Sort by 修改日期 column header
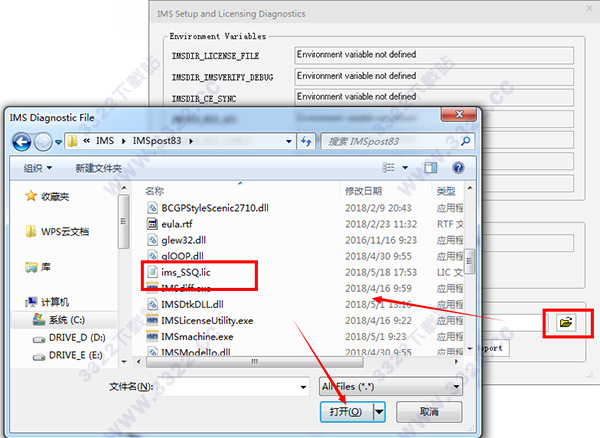 tap(364, 191)
